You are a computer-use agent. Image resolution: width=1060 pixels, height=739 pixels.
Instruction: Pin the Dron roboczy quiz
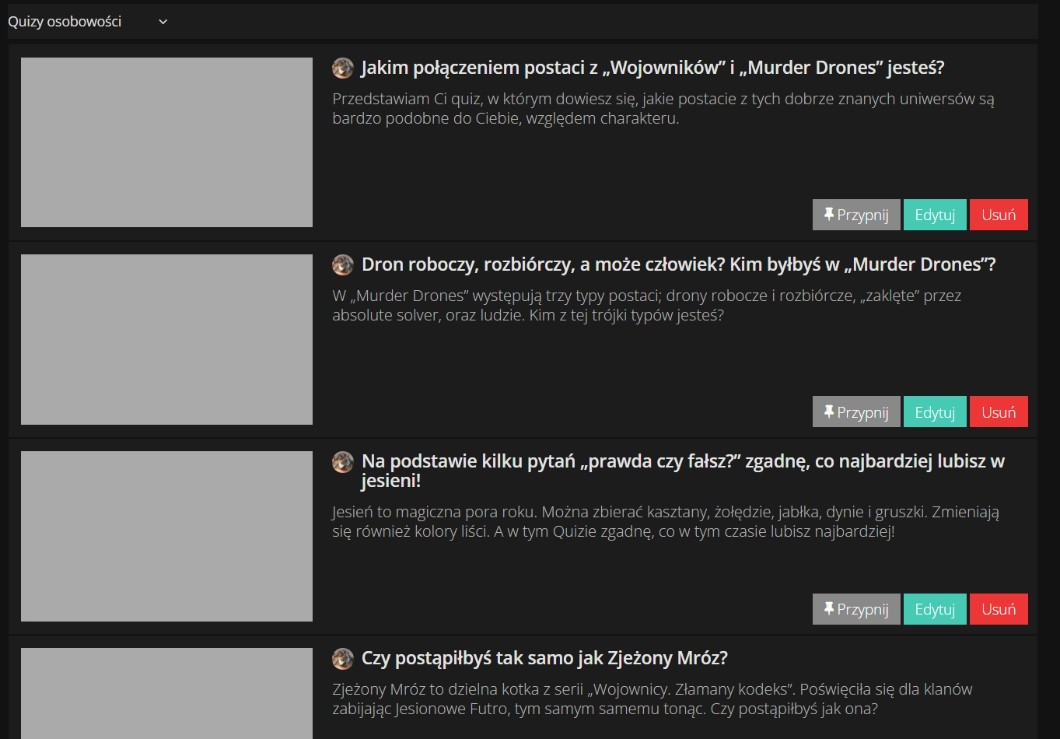point(856,412)
